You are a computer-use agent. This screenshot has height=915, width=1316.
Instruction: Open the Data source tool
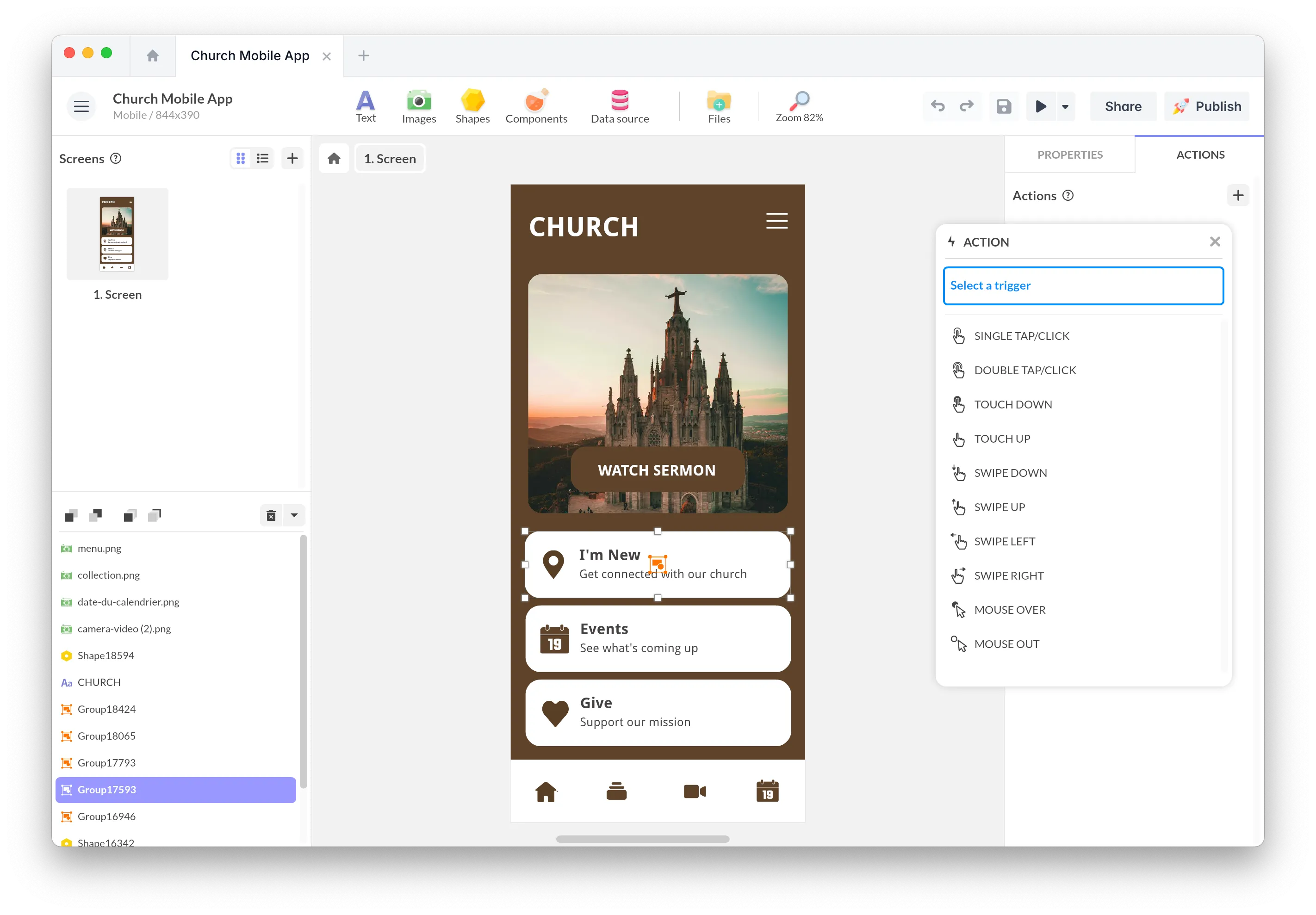tap(619, 106)
